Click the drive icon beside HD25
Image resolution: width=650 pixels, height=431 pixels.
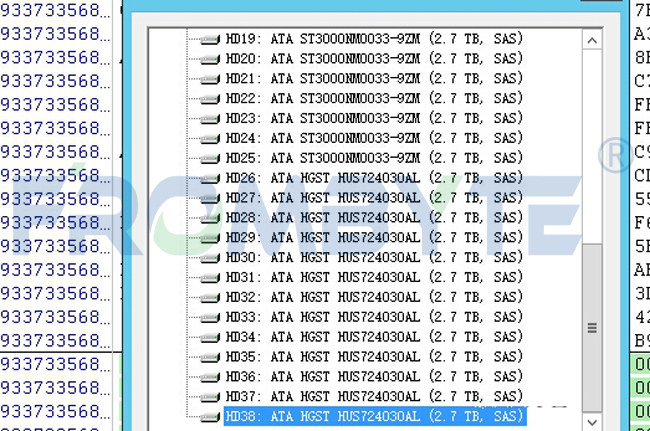(x=210, y=159)
